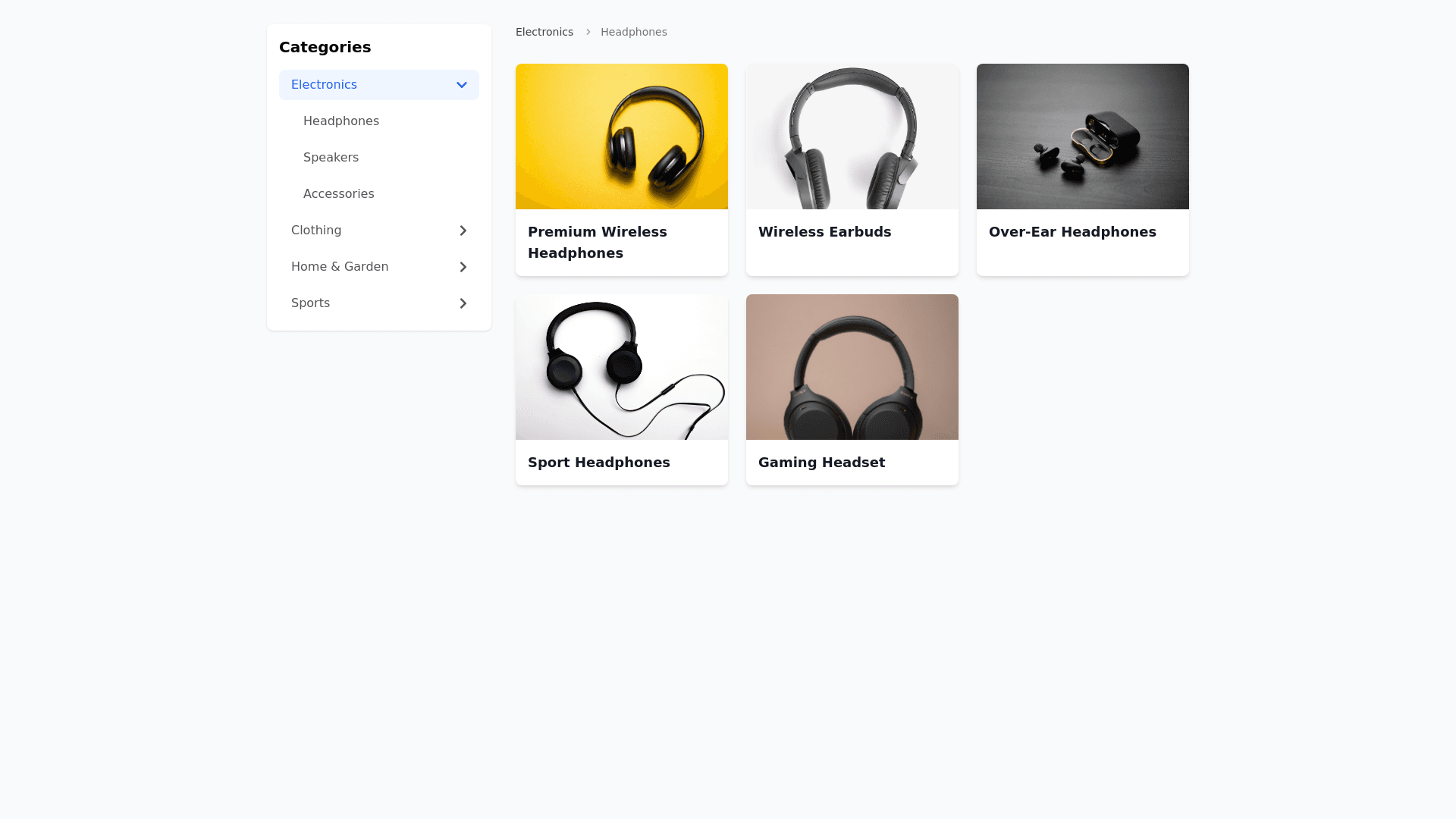Collapse the Electronics category chevron

pyautogui.click(x=461, y=85)
